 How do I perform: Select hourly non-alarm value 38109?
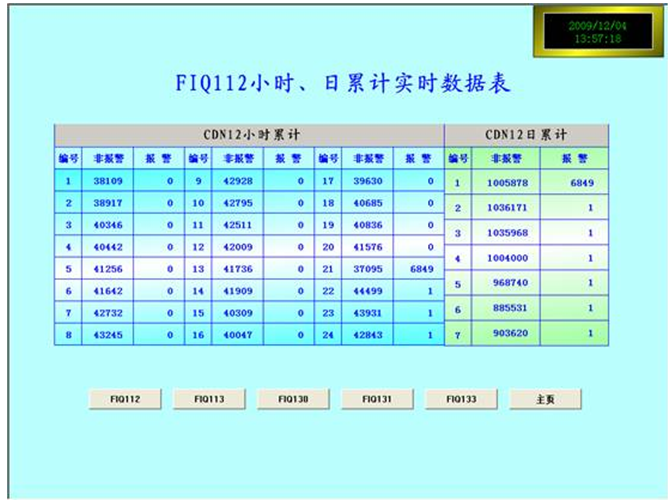[107, 181]
